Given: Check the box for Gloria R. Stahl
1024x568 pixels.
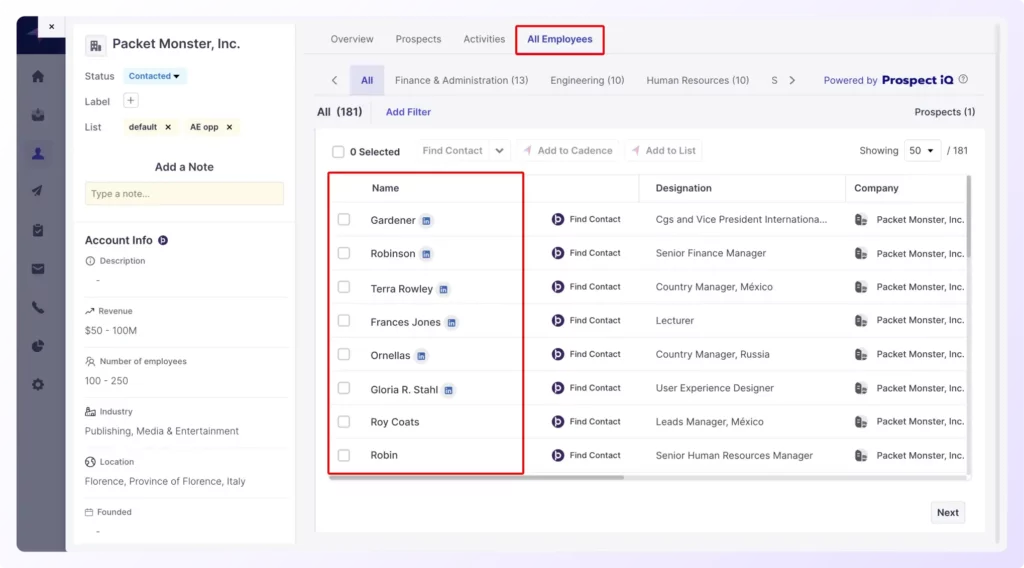Looking at the screenshot, I should [344, 388].
